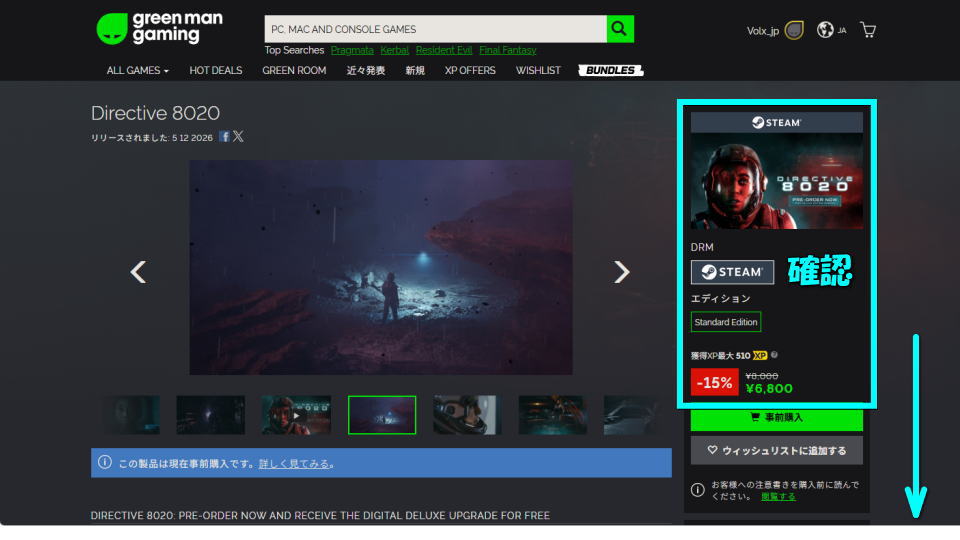Screen dimensions: 960x540
Task: Open the Resident Evil top search link
Action: [443, 50]
